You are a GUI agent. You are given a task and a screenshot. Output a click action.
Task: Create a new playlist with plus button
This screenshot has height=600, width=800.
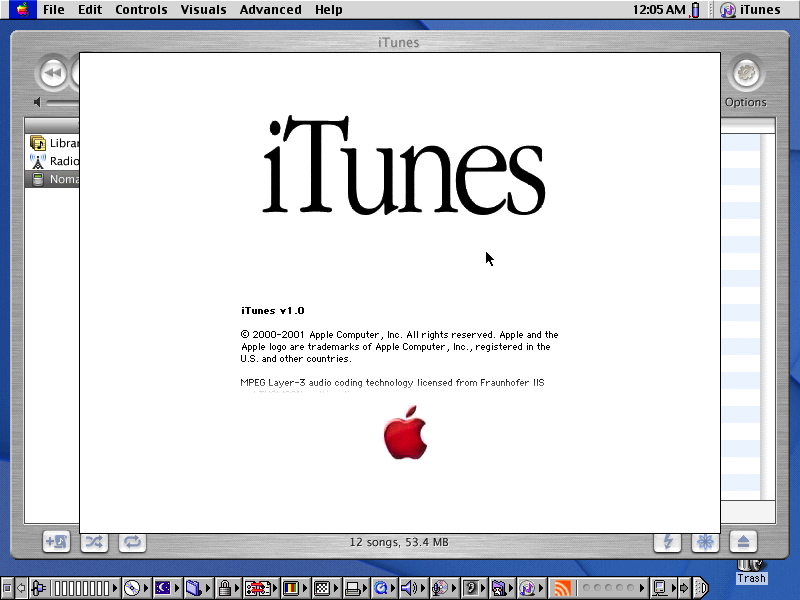[x=56, y=541]
